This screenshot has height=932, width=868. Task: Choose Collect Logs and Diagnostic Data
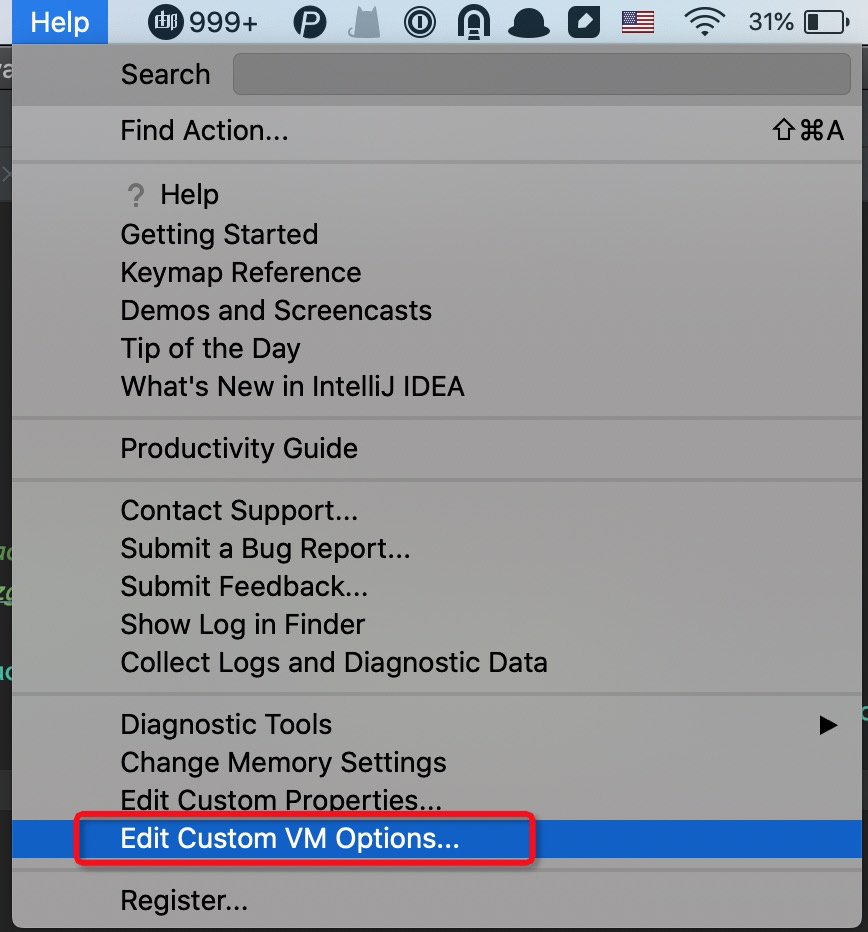437,662
